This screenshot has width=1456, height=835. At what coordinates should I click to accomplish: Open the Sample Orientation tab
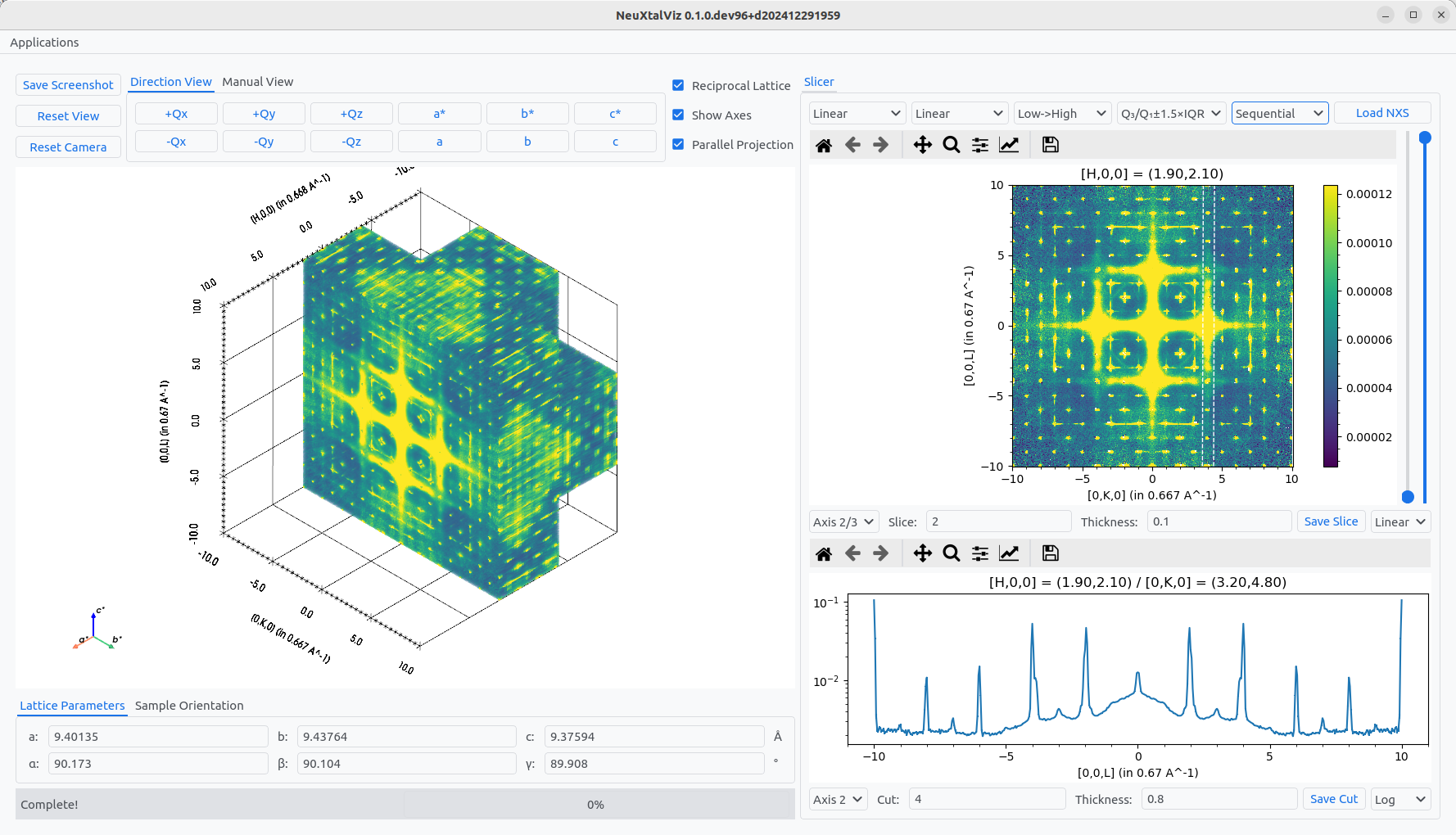point(189,706)
